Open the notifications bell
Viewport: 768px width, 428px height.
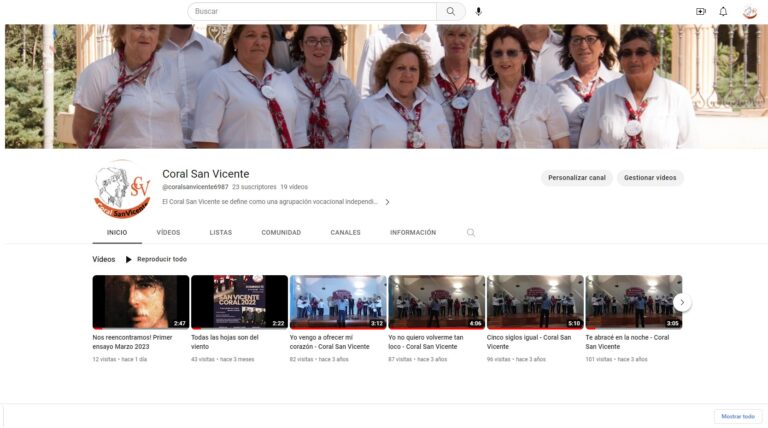tap(723, 11)
